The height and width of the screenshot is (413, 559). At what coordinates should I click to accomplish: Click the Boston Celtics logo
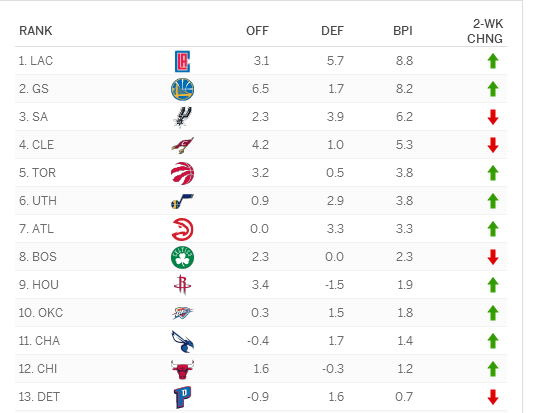coord(182,257)
